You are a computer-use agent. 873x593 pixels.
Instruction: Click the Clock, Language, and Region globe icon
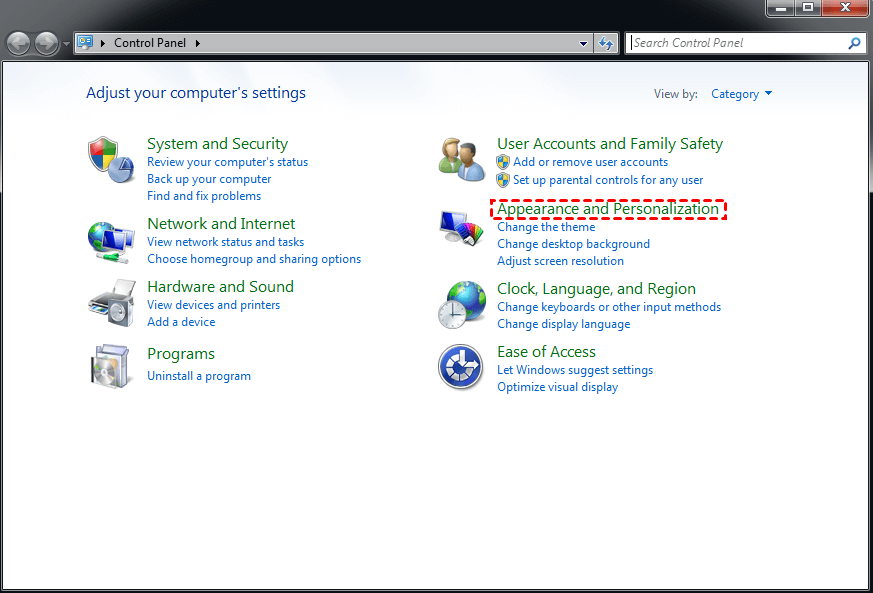[462, 305]
